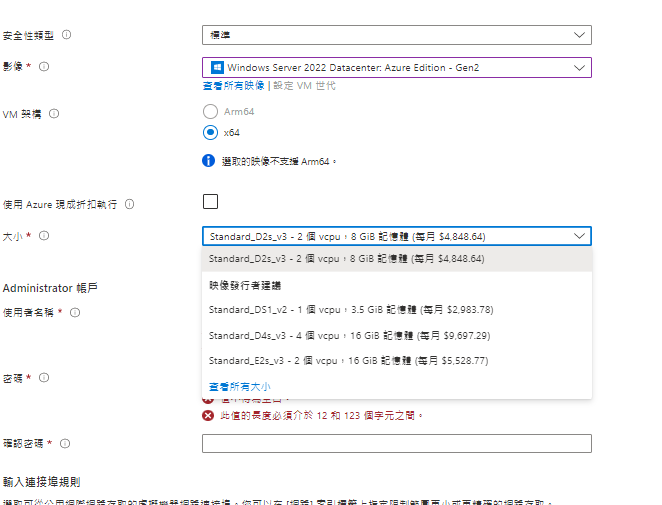Enable the Azure 現成折扣執行 checkbox
Viewport: 662px width, 505px height.
[x=210, y=201]
